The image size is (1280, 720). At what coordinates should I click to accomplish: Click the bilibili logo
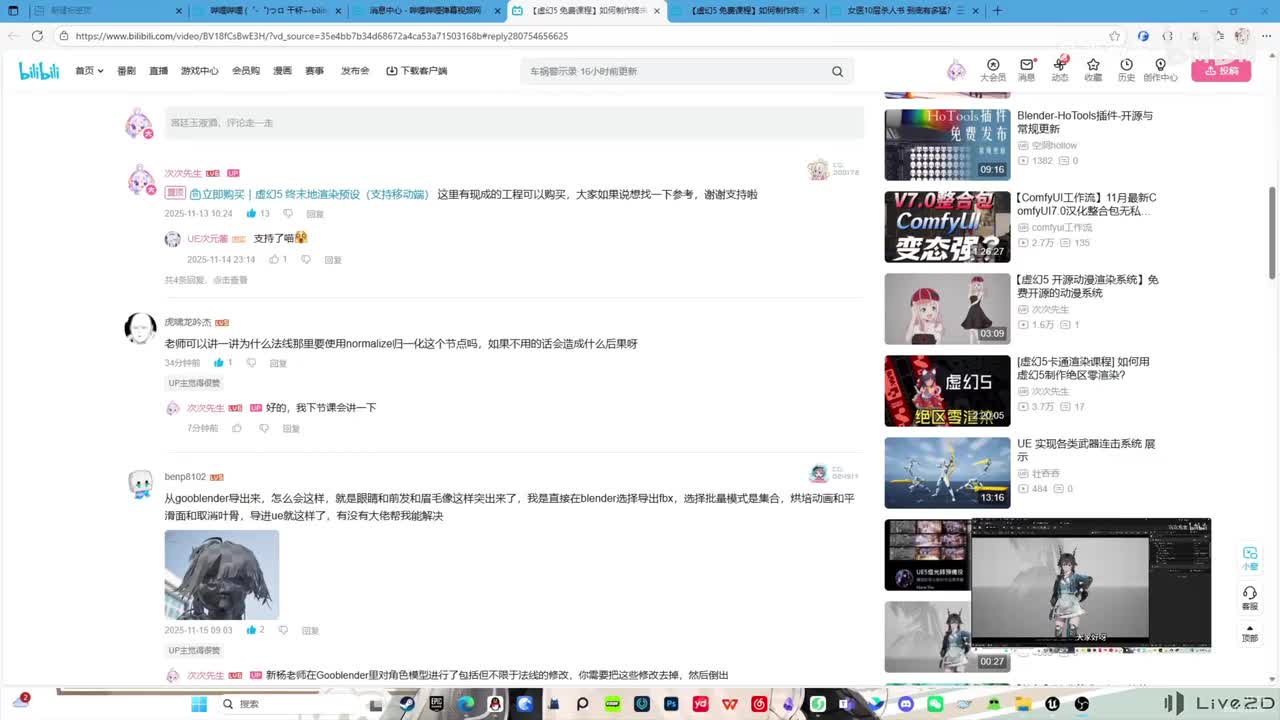pos(39,71)
